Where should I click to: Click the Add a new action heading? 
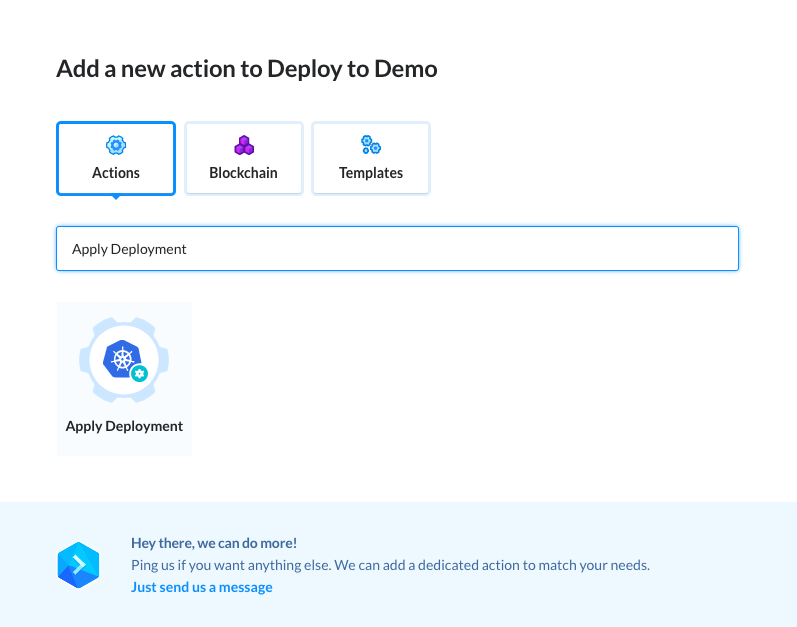click(x=247, y=69)
